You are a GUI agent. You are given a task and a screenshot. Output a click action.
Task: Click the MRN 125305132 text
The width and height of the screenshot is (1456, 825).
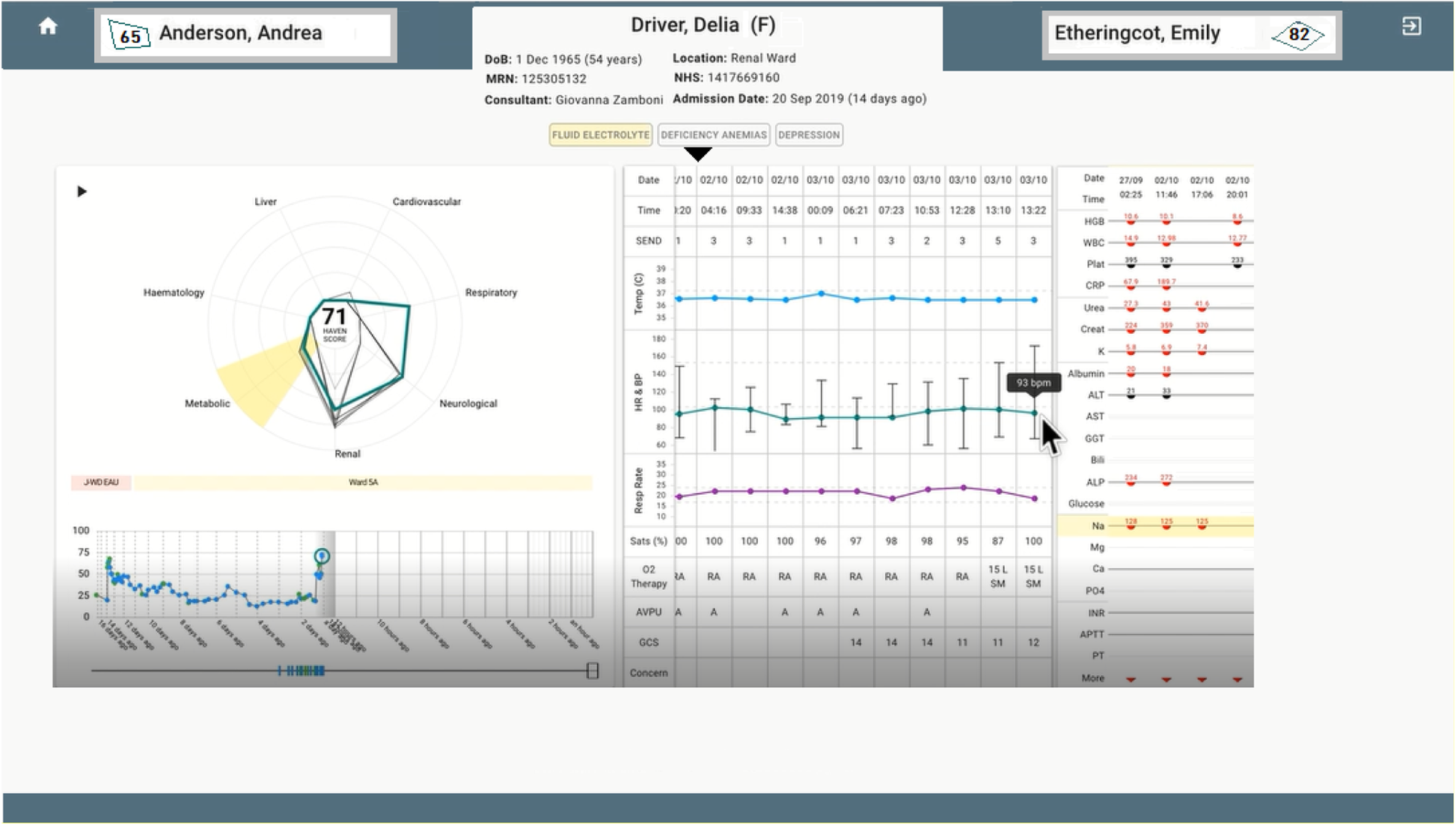[536, 79]
